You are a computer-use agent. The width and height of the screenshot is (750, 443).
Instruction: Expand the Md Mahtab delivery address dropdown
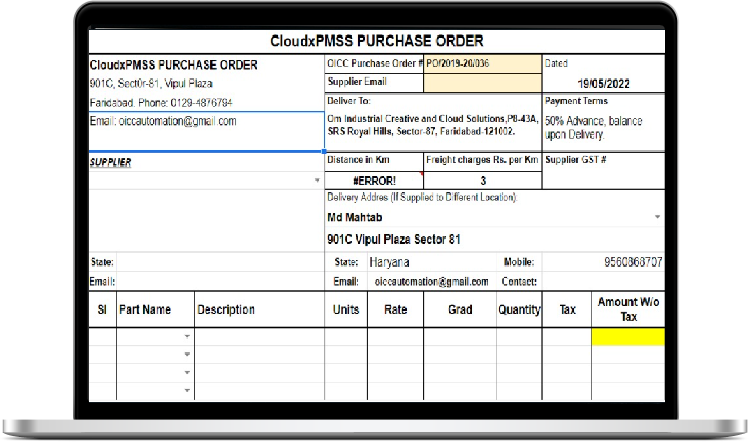657,217
